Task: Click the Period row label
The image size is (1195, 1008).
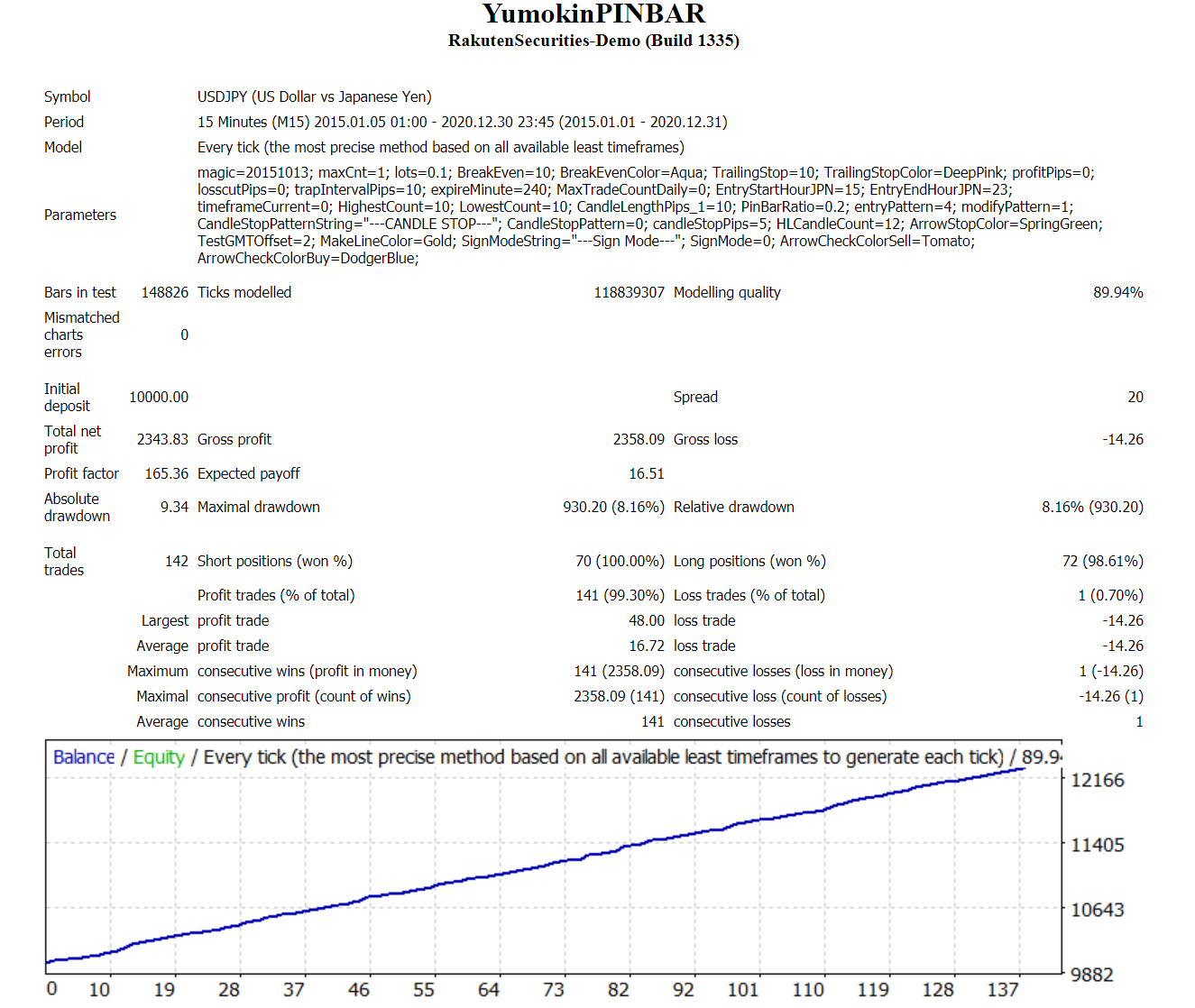Action: click(64, 122)
